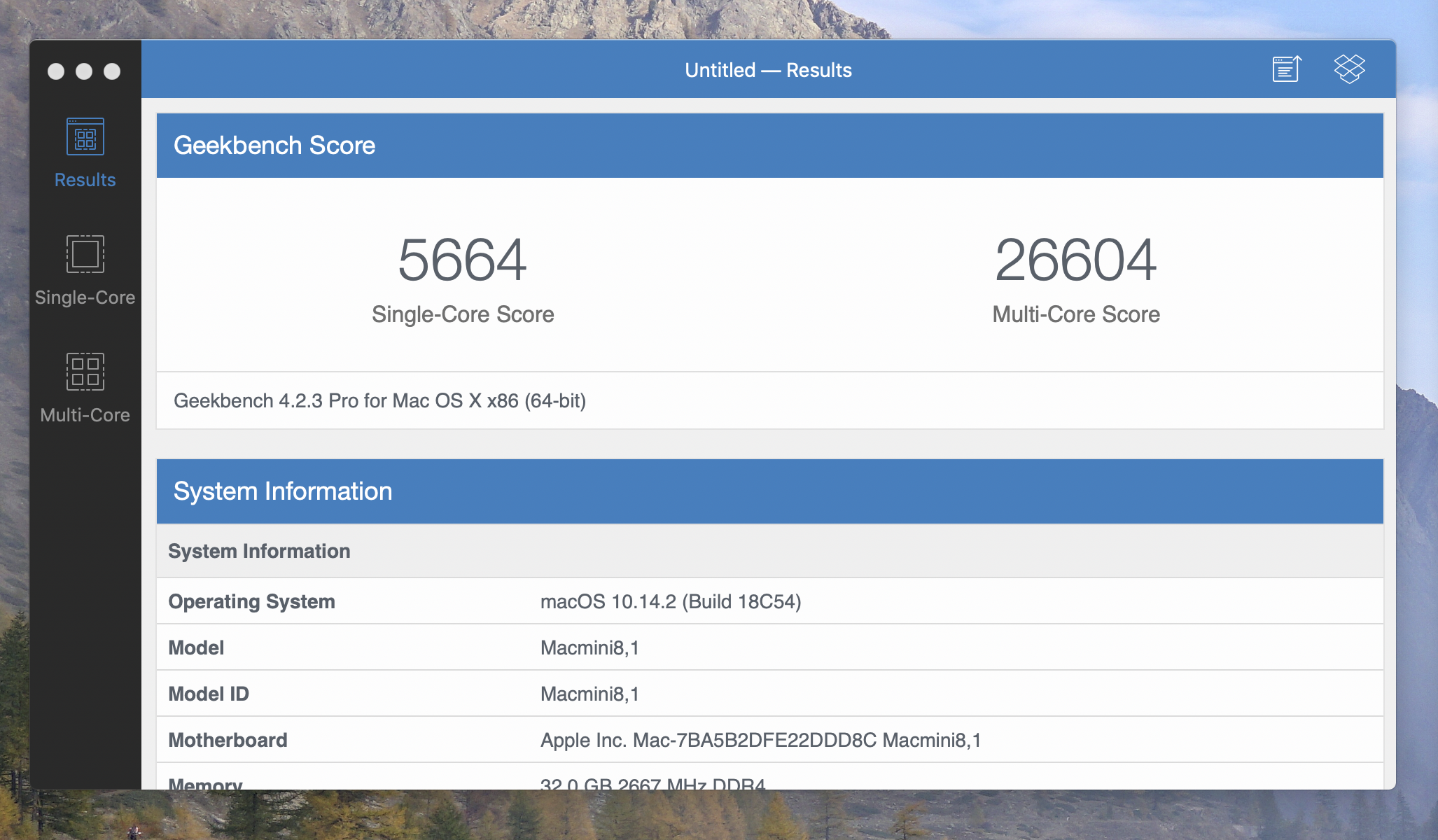Select the Motherboard row value text

pos(760,741)
